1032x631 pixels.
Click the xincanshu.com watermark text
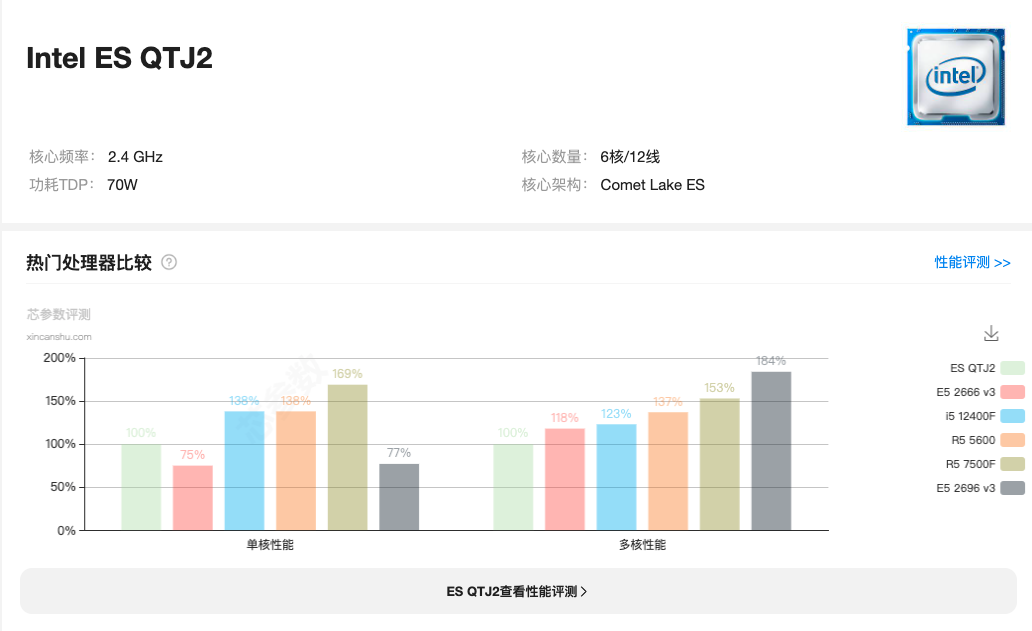pos(59,336)
